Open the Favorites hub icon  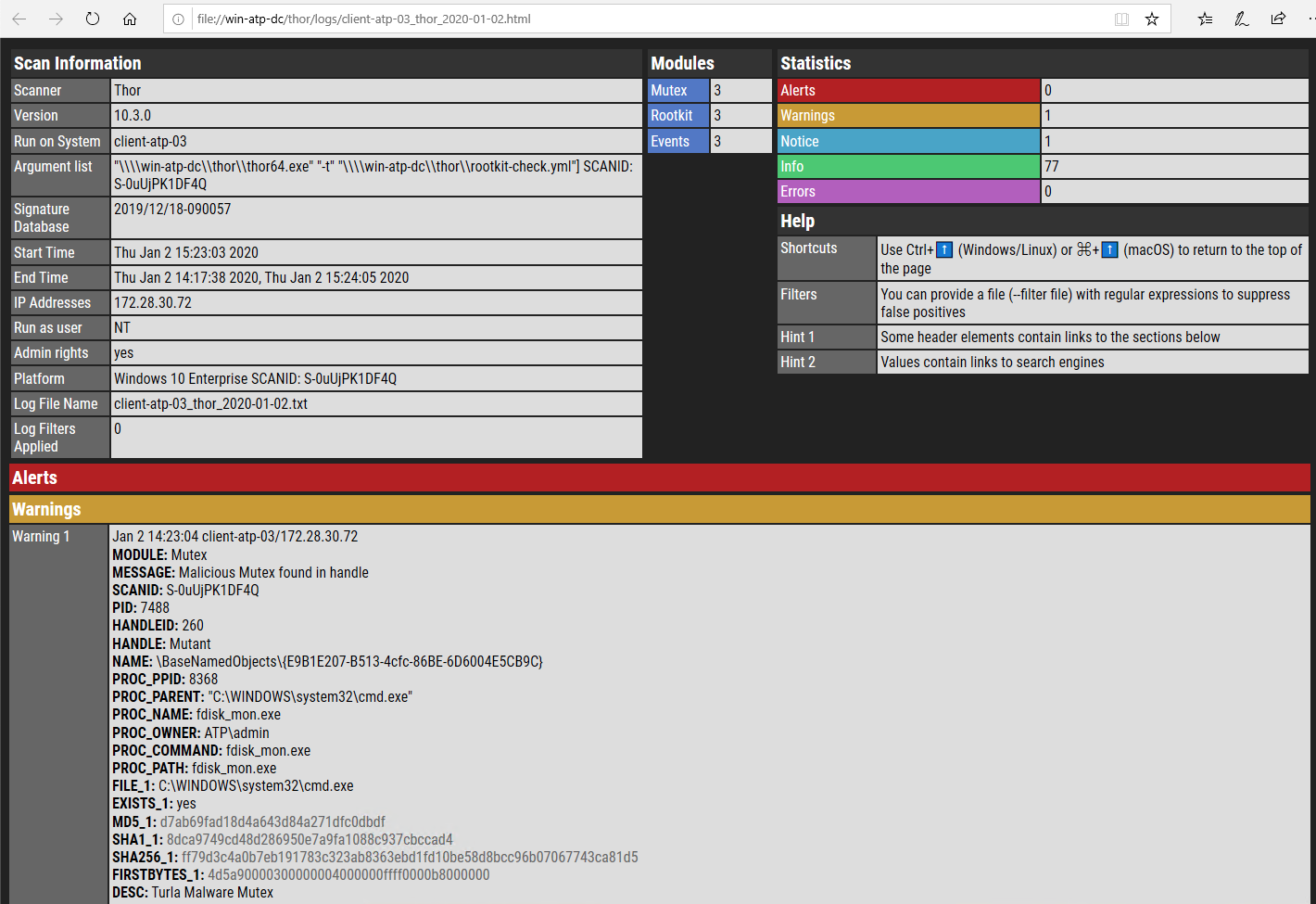point(1205,19)
